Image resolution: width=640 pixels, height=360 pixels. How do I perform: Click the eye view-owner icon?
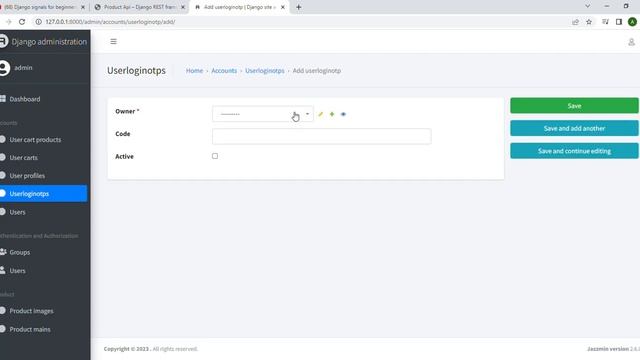(x=343, y=114)
